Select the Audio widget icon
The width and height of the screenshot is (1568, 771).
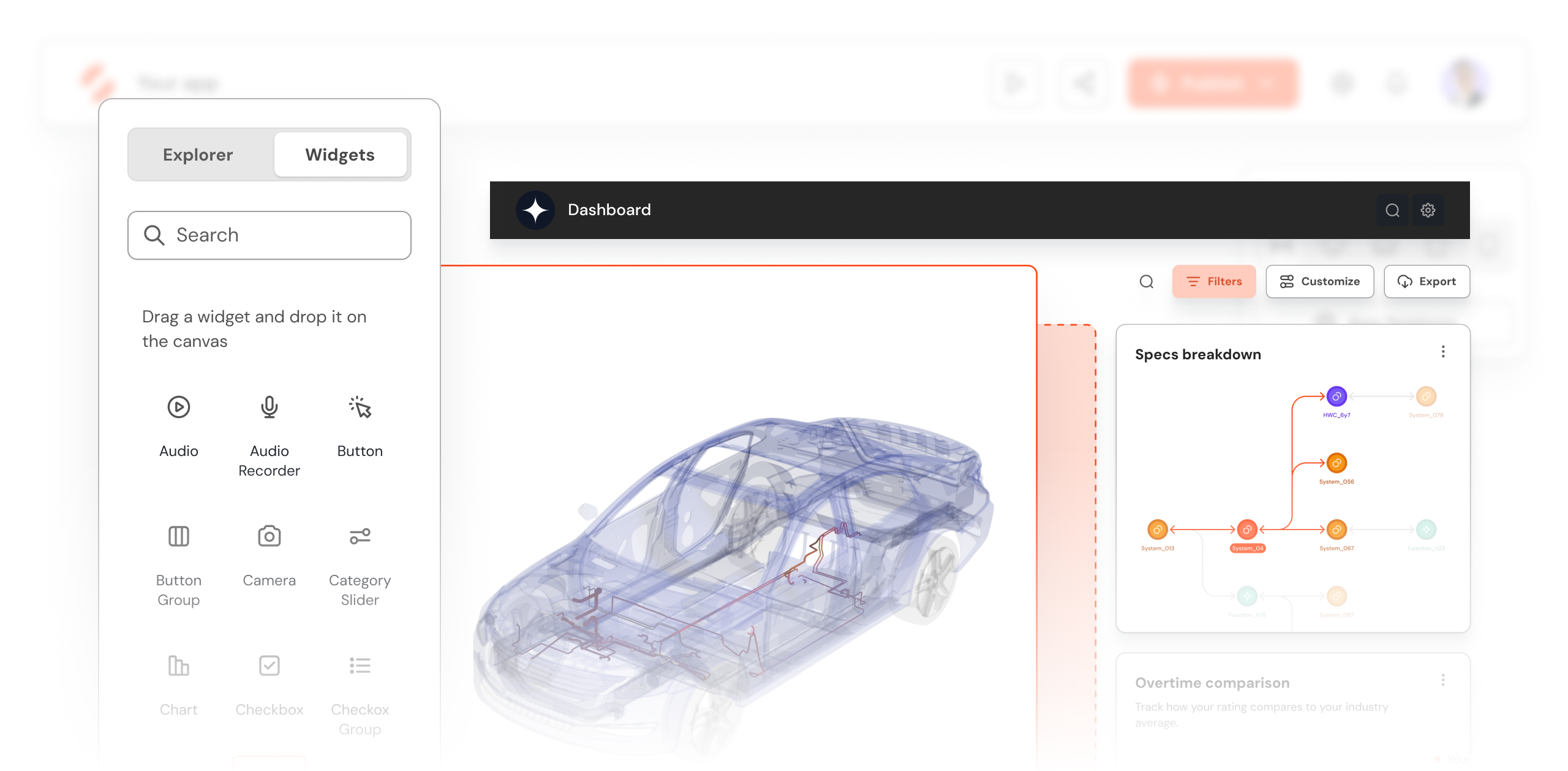click(x=178, y=406)
